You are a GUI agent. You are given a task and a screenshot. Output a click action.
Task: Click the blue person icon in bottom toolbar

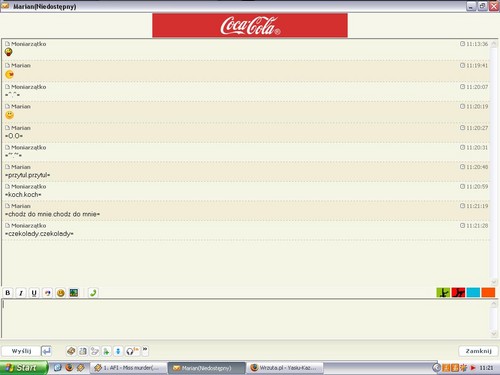tap(118, 351)
